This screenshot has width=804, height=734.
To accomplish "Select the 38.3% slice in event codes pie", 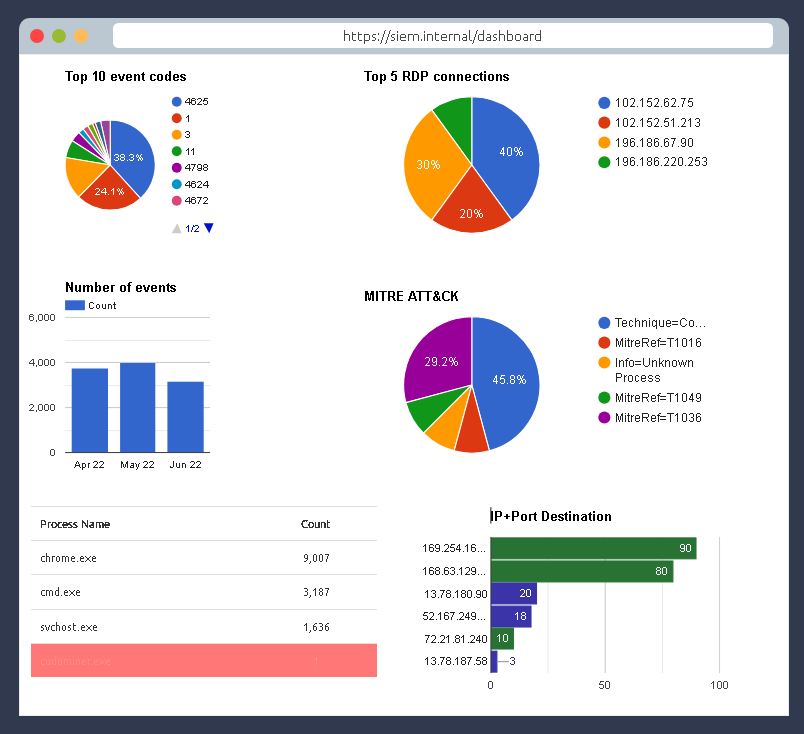I will 132,157.
